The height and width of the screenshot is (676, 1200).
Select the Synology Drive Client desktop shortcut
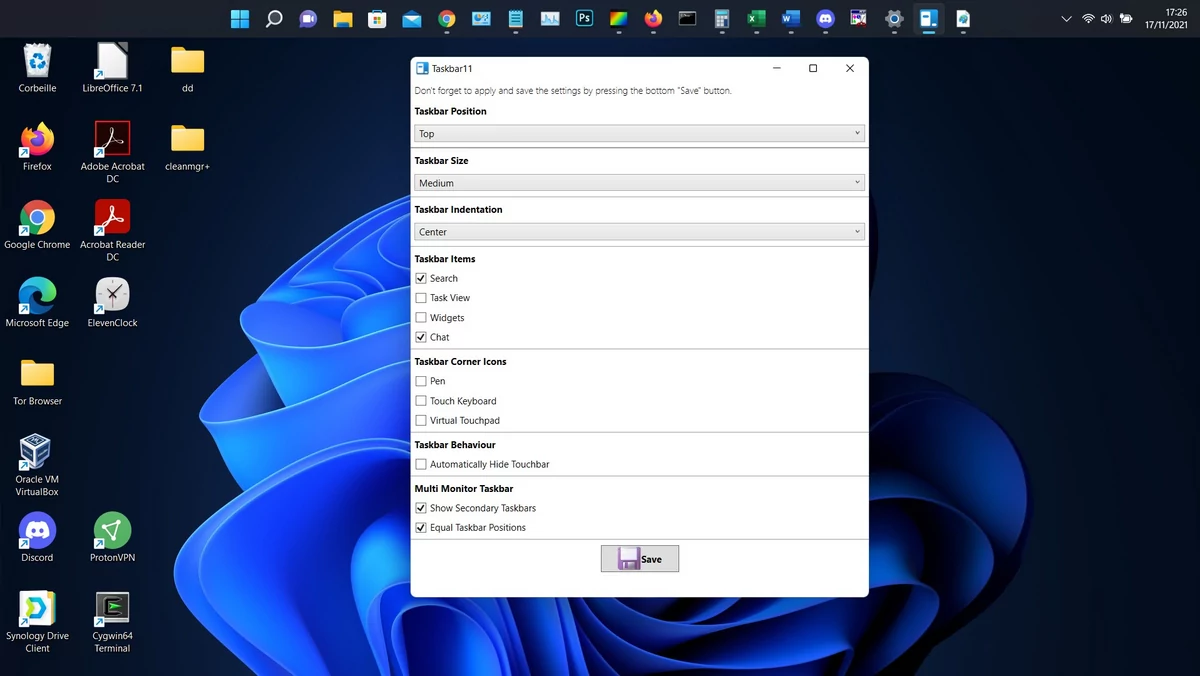pyautogui.click(x=37, y=621)
